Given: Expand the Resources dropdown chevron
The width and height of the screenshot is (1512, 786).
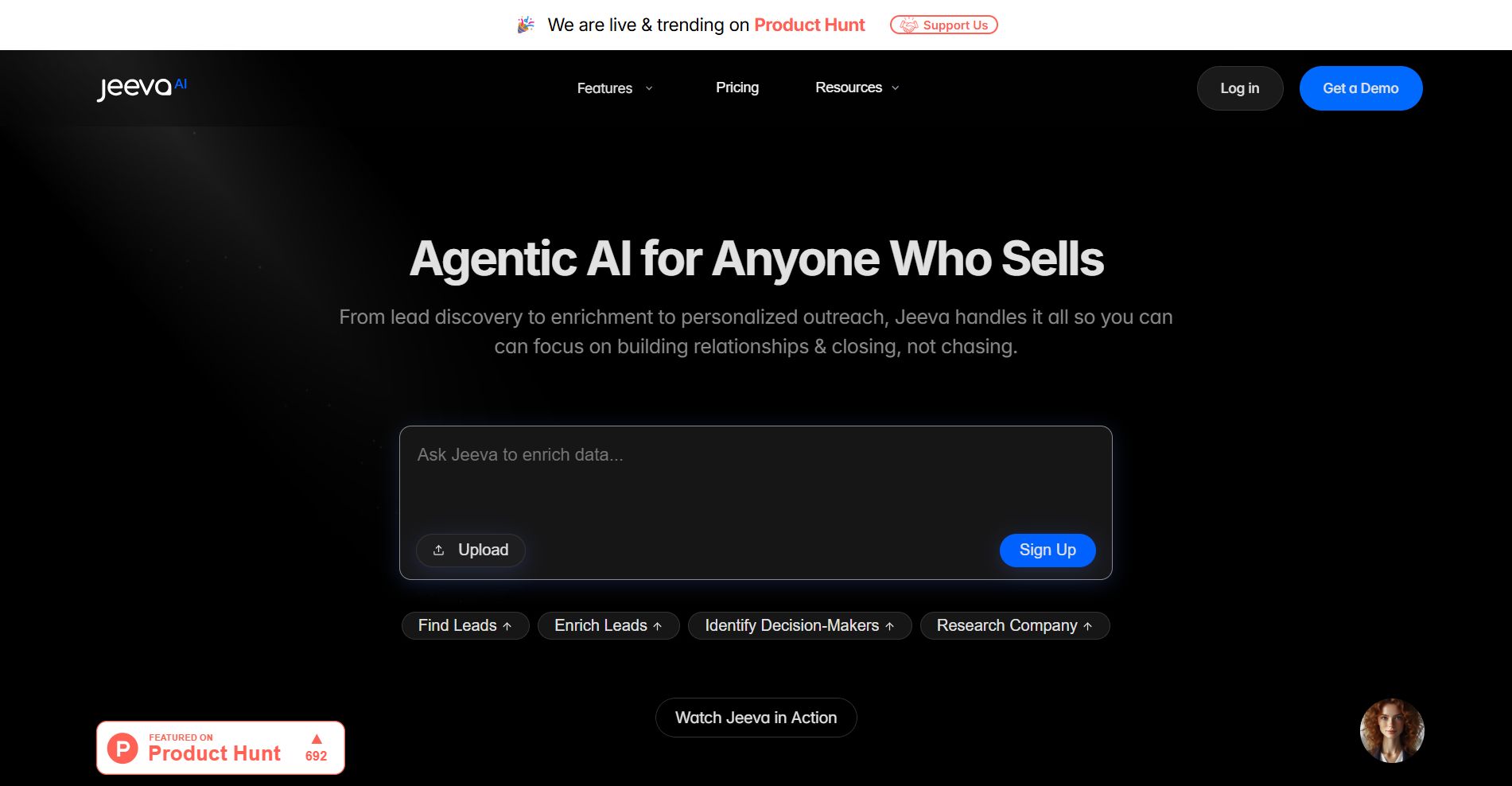Looking at the screenshot, I should click(896, 88).
